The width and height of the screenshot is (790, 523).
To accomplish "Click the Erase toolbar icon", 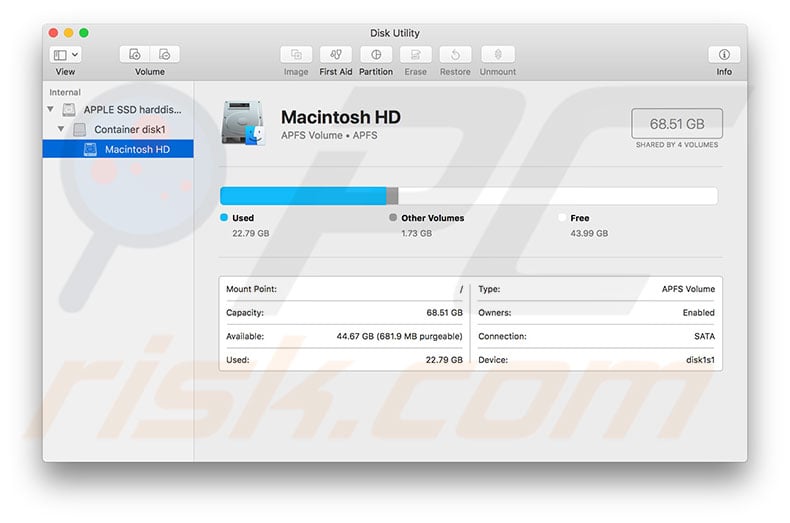I will tap(416, 54).
